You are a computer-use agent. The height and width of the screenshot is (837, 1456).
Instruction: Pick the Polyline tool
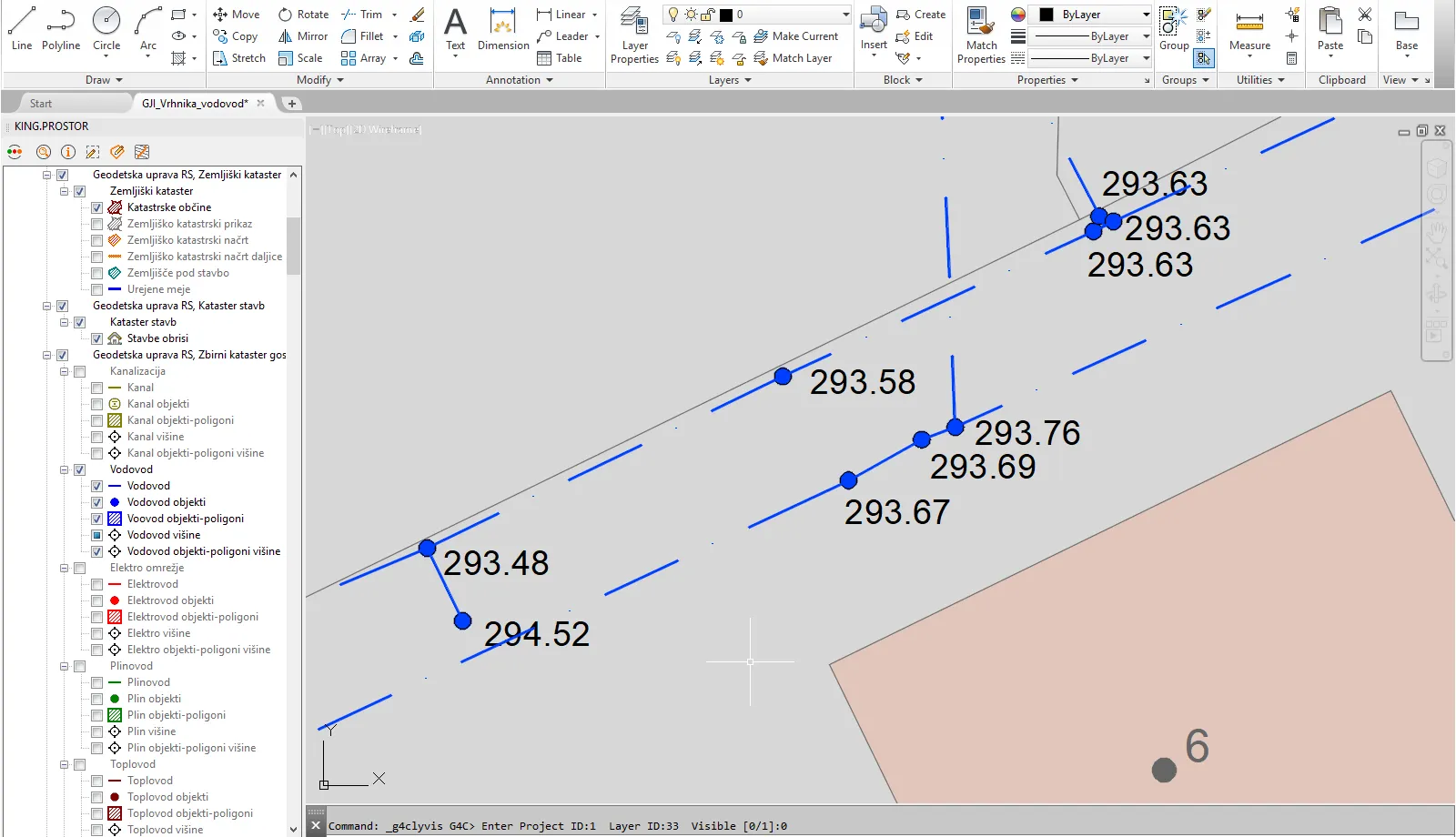click(61, 28)
